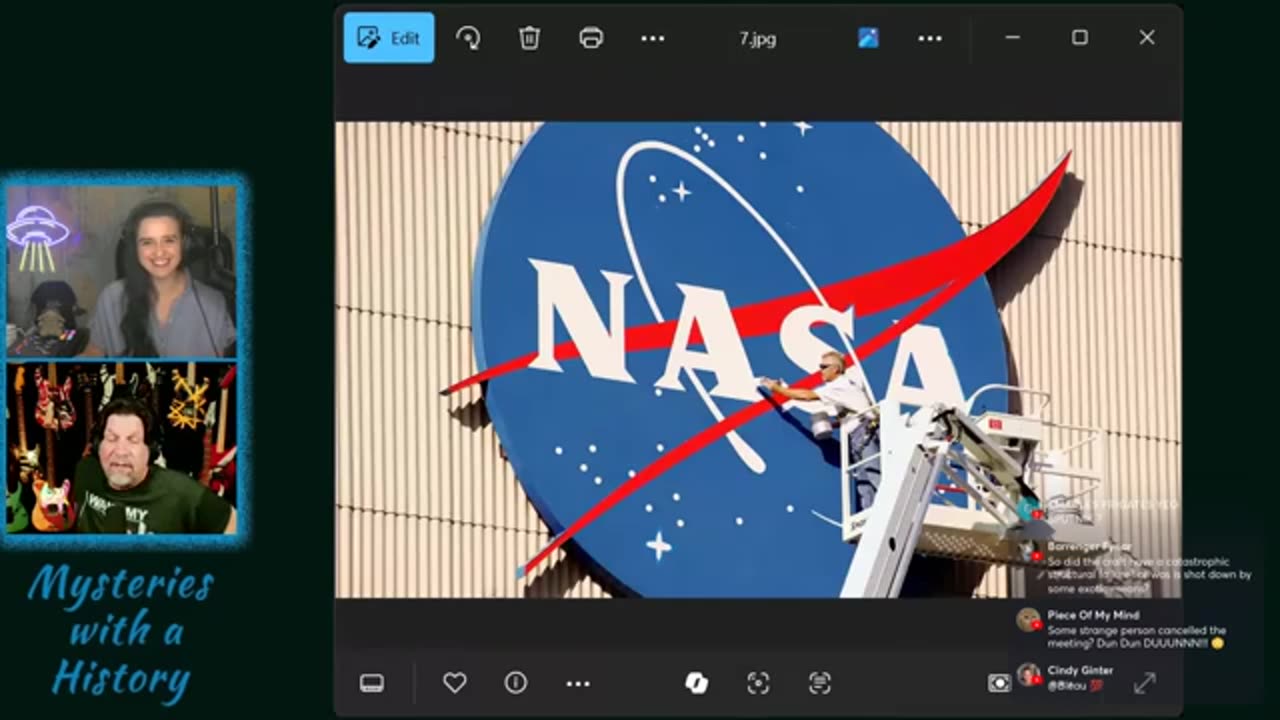Open See more options beside the print icon
Viewport: 1280px width, 720px height.
pos(652,38)
